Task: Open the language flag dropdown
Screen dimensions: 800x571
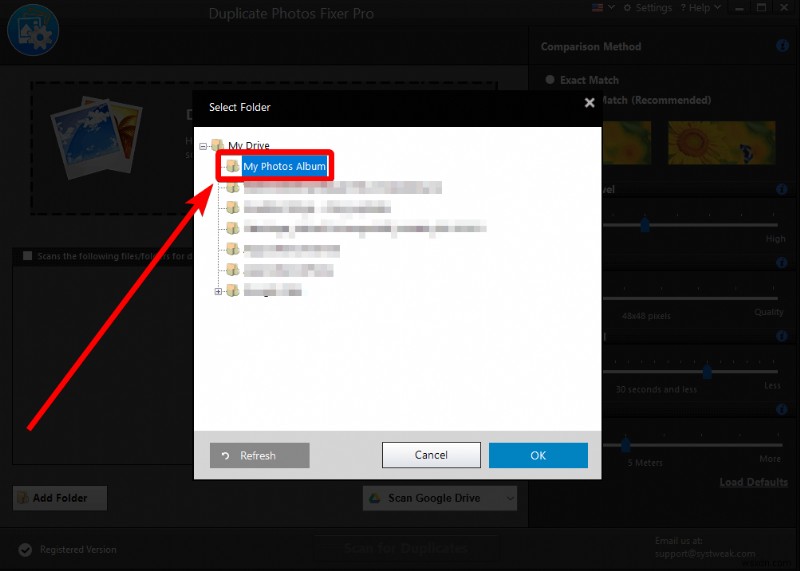Action: 603,8
